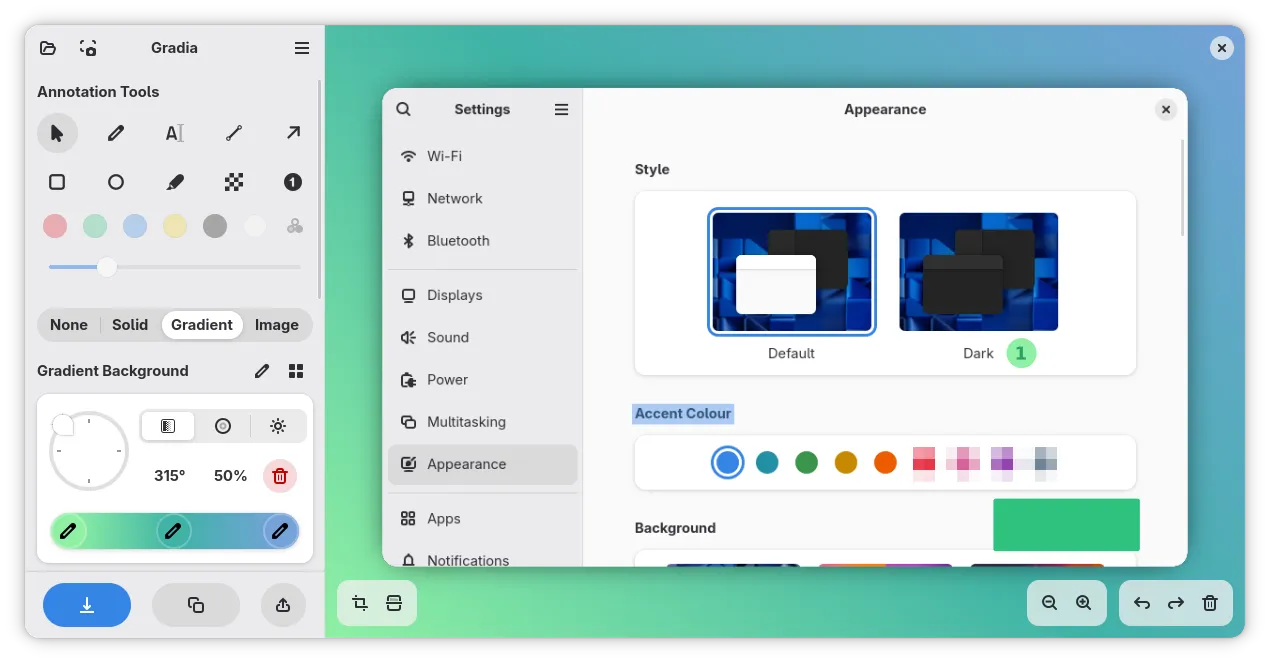Open the Settings window hamburger menu
Screen dimensions: 1270x663
point(561,109)
